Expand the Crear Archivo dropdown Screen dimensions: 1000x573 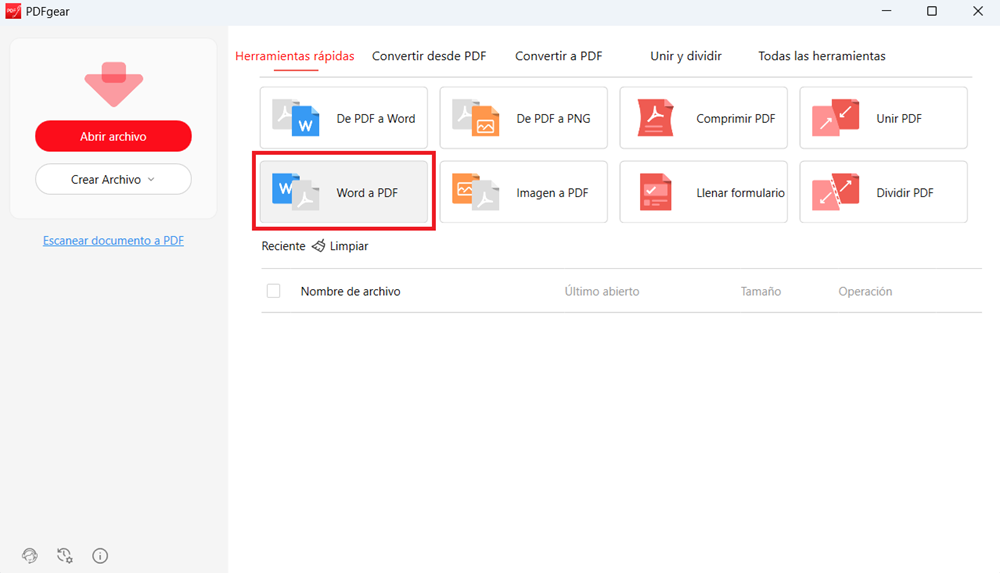114,179
